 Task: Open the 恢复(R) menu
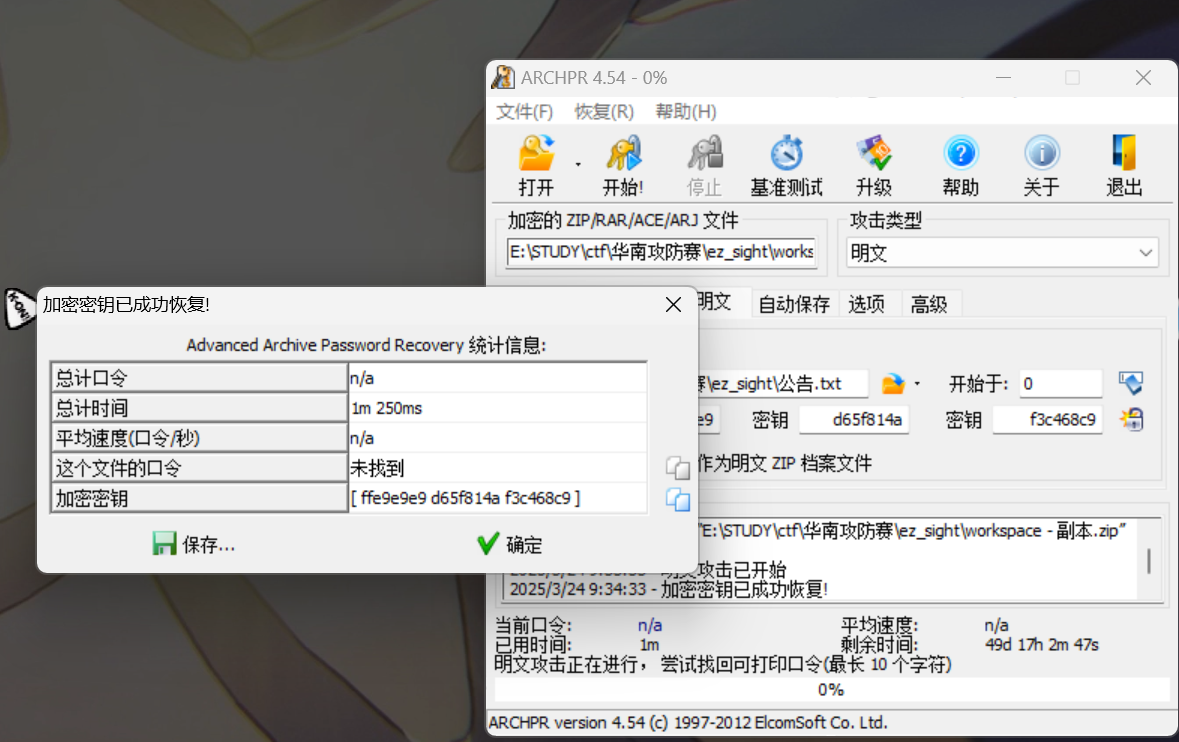(604, 112)
